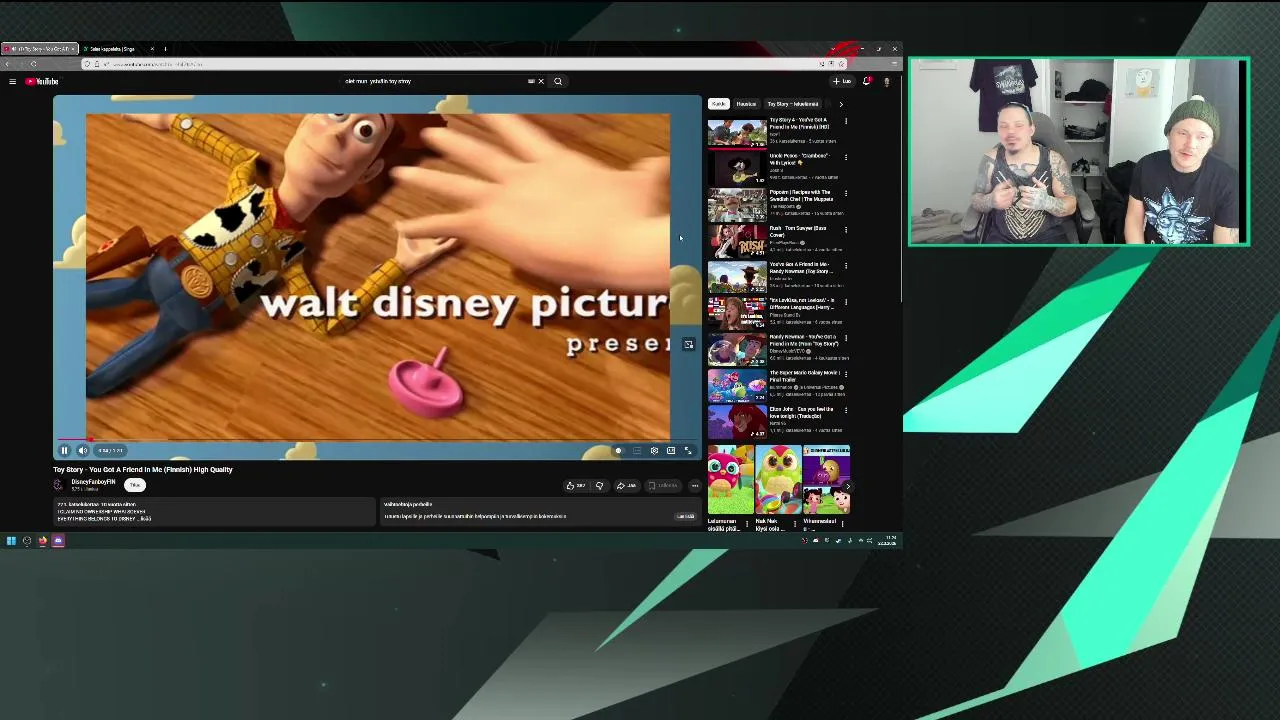Viewport: 1280px width, 720px height.
Task: Open the first owl Shorts thumbnail
Action: pyautogui.click(x=729, y=479)
